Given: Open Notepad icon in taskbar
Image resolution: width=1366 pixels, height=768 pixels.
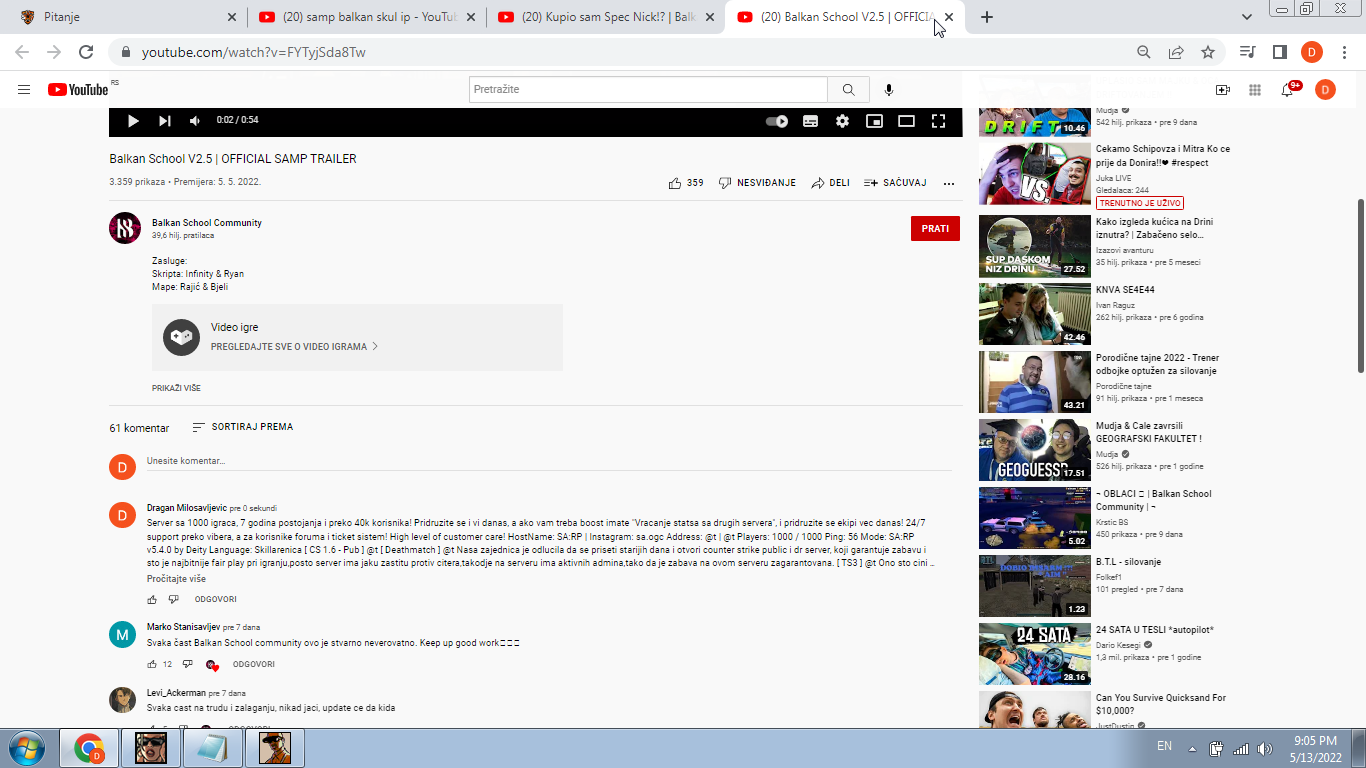Looking at the screenshot, I should (x=212, y=748).
